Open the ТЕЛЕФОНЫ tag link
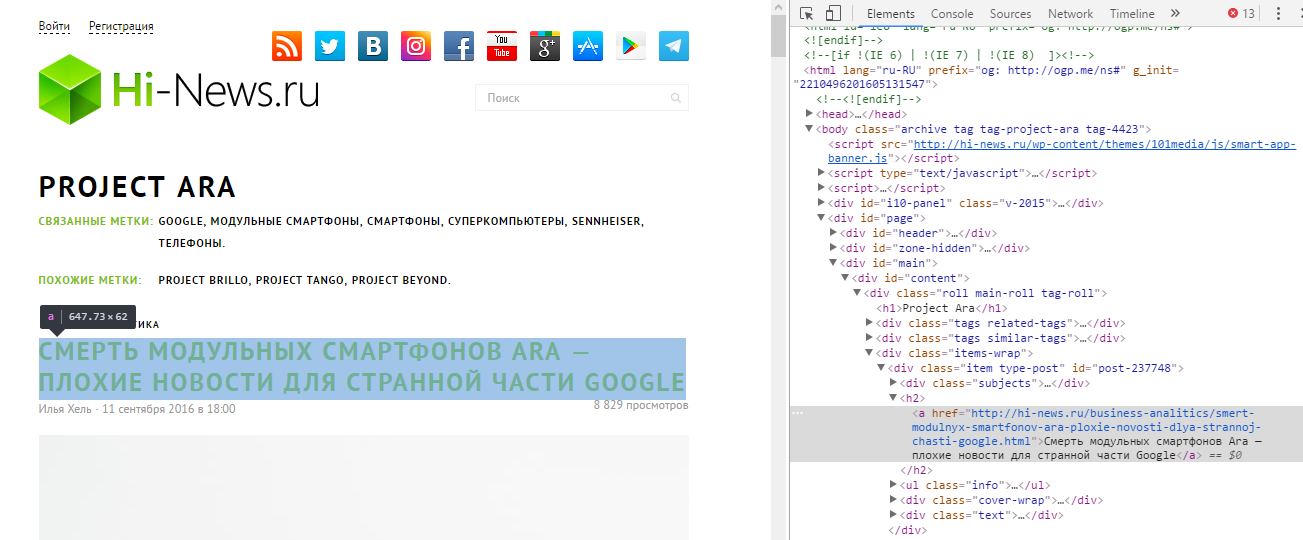Viewport: 1303px width, 540px height. click(191, 243)
